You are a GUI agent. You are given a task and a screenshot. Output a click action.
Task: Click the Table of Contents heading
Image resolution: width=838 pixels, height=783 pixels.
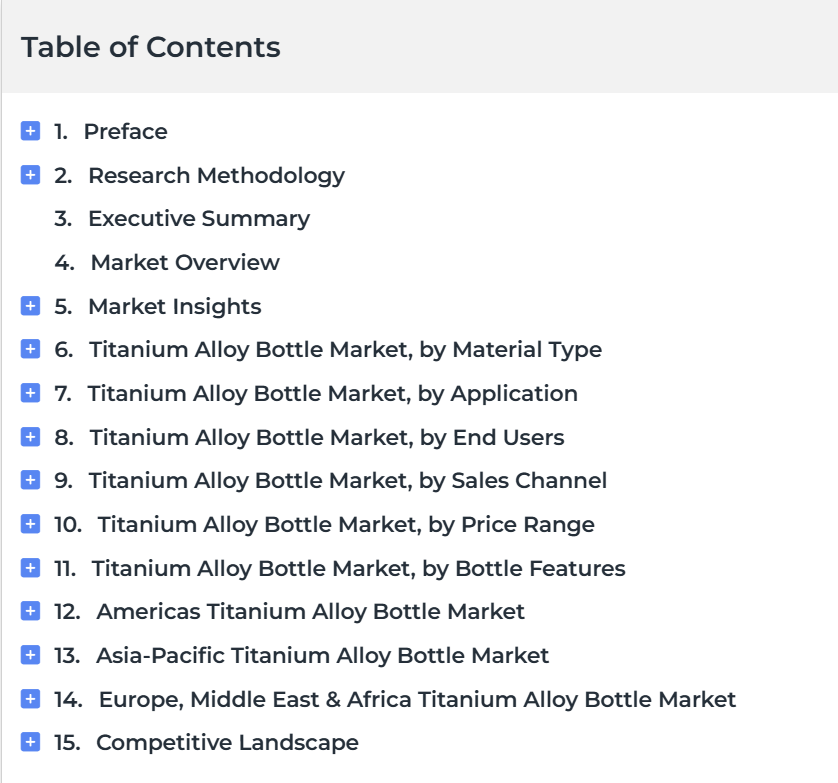click(151, 47)
